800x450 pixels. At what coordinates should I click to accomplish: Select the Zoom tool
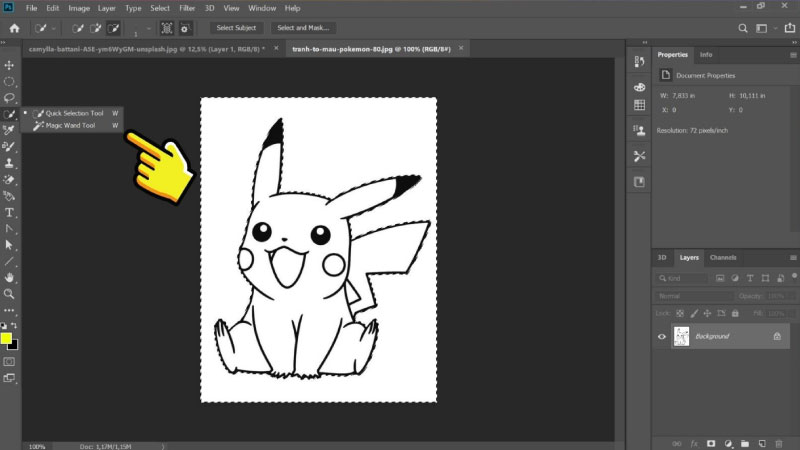click(x=9, y=294)
